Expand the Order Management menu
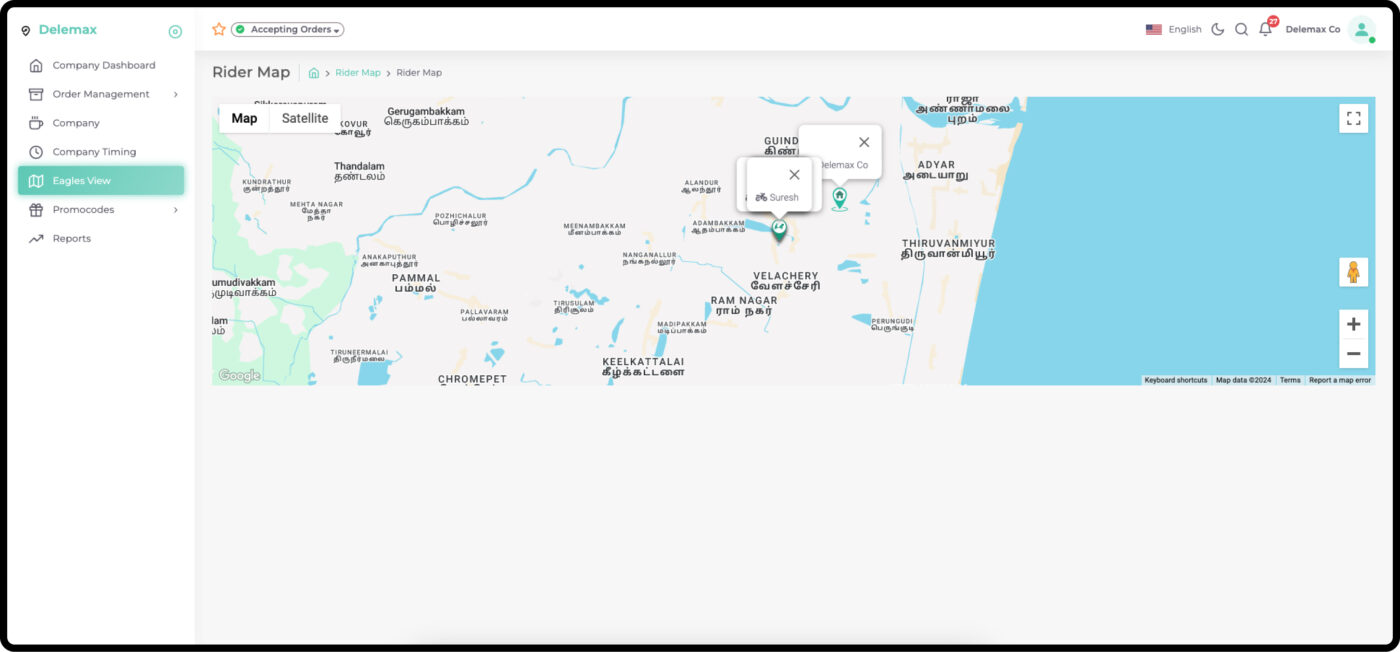This screenshot has width=1400, height=652. click(101, 94)
